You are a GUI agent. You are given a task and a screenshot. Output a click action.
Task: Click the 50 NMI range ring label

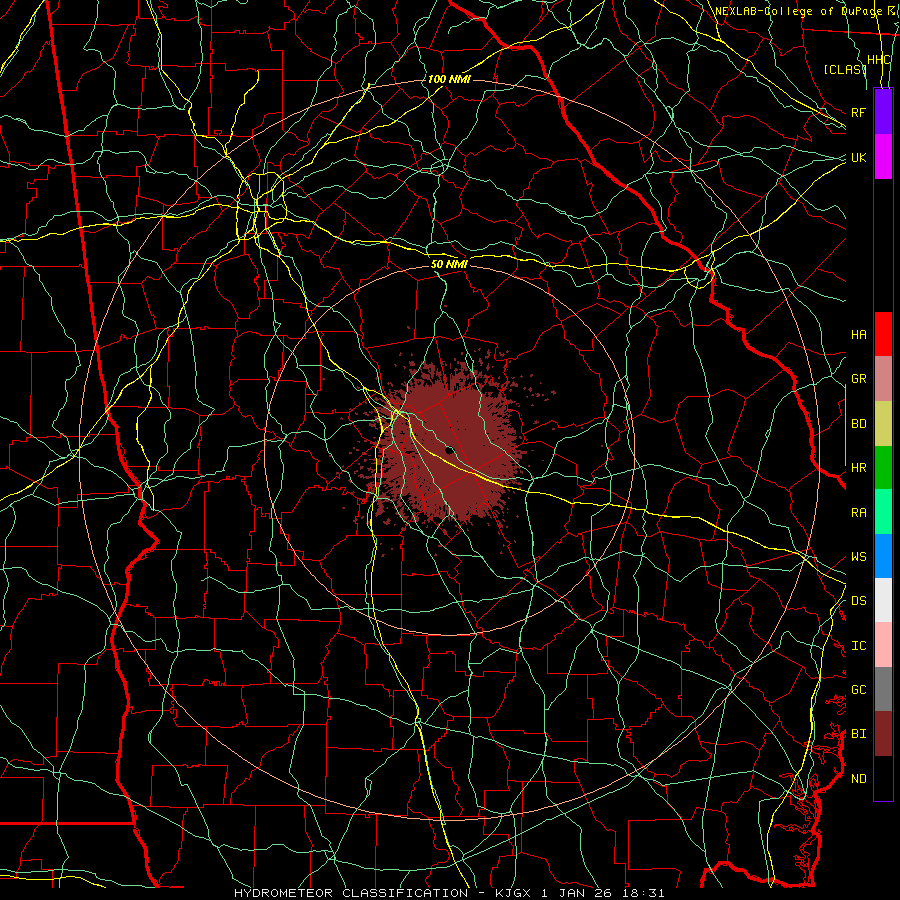coord(449,264)
